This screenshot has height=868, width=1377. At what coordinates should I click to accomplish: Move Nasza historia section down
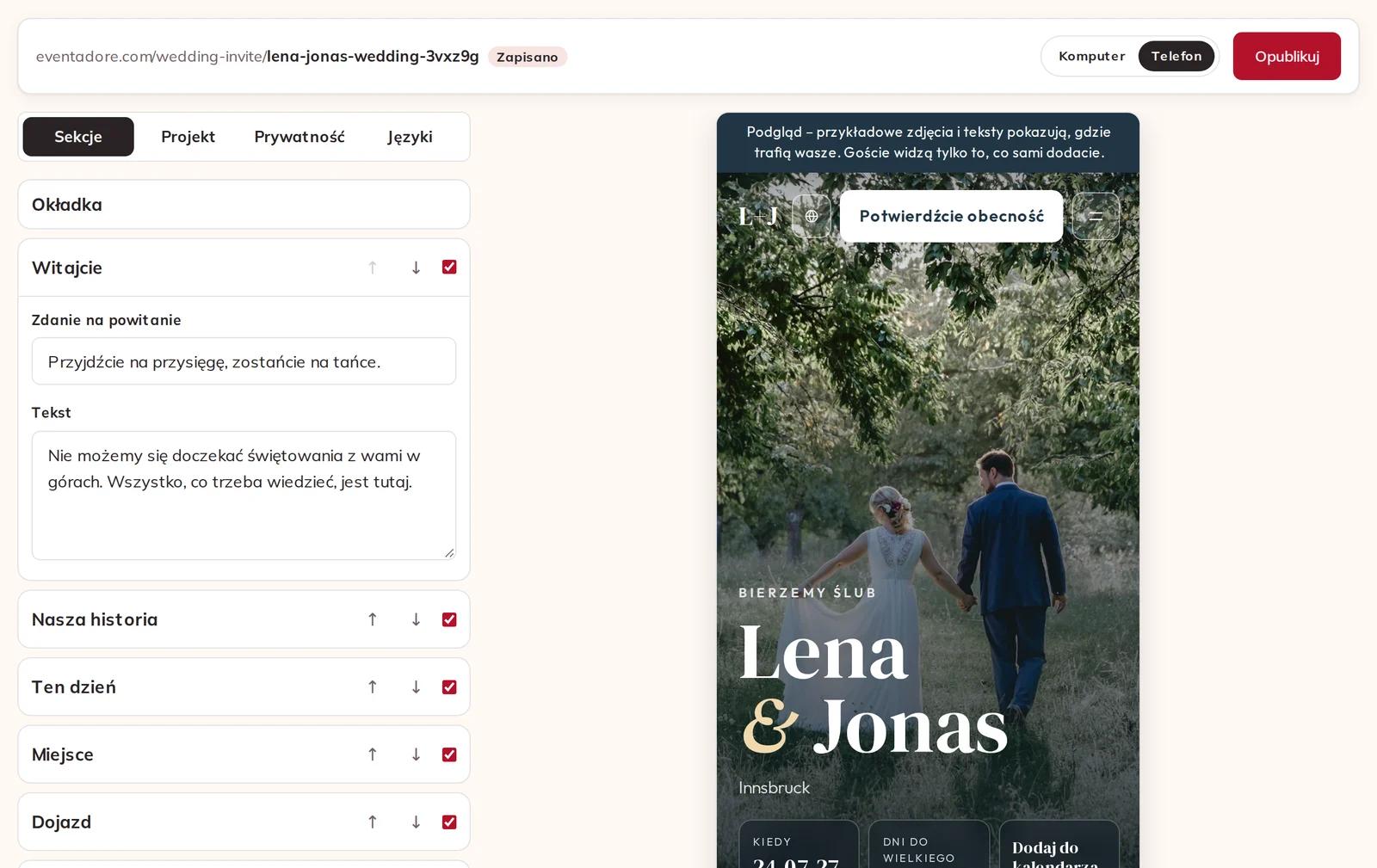pos(416,619)
